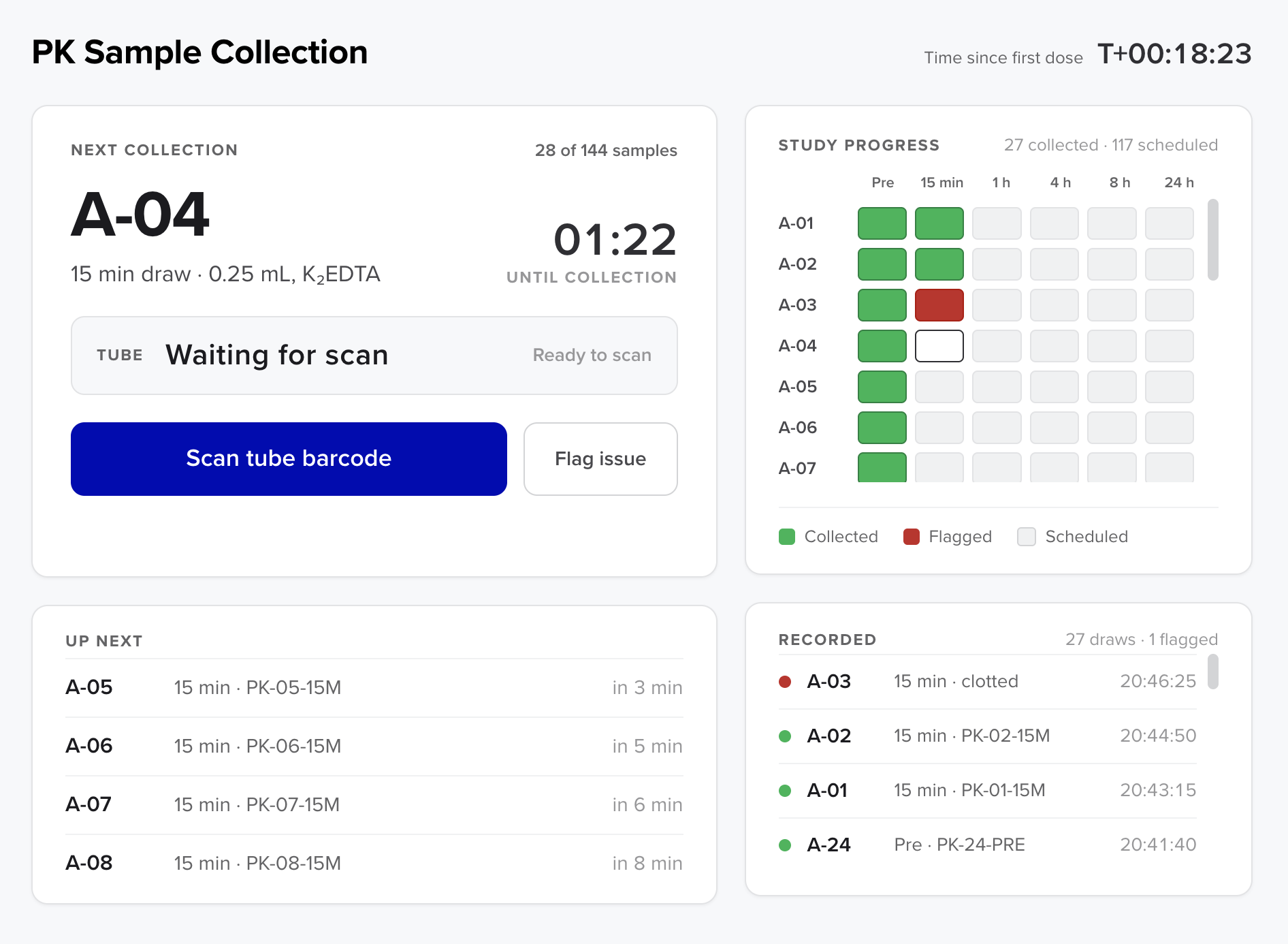Open recorded A-03 clotted entry
This screenshot has width=1288, height=944.
(x=987, y=682)
